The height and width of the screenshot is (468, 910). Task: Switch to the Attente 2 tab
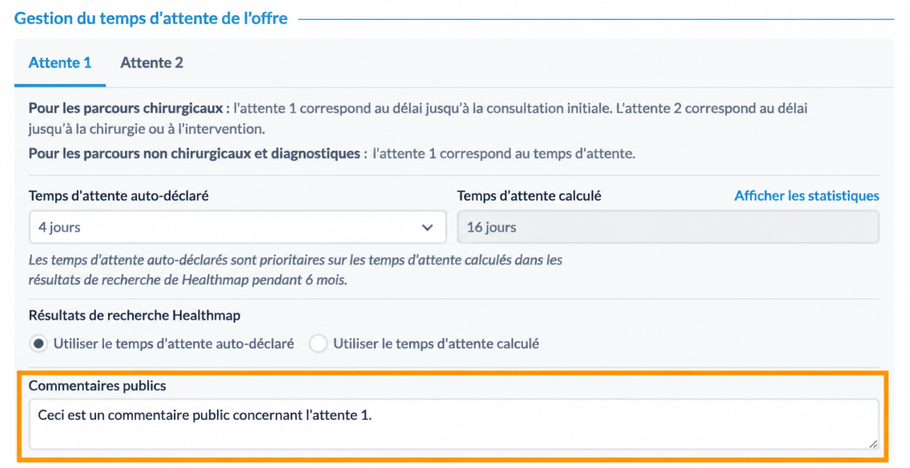[151, 63]
